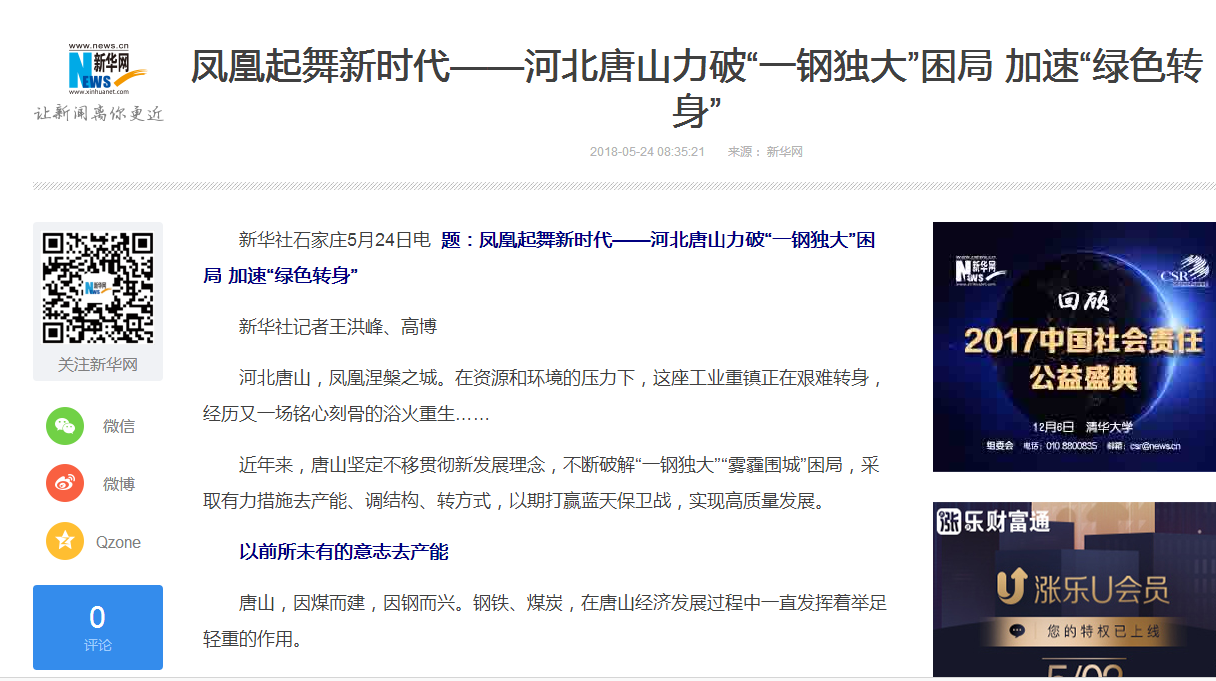Screen dimensions: 1216x681
Task: Open comments with the blue 0 评论 button
Action: (x=98, y=627)
